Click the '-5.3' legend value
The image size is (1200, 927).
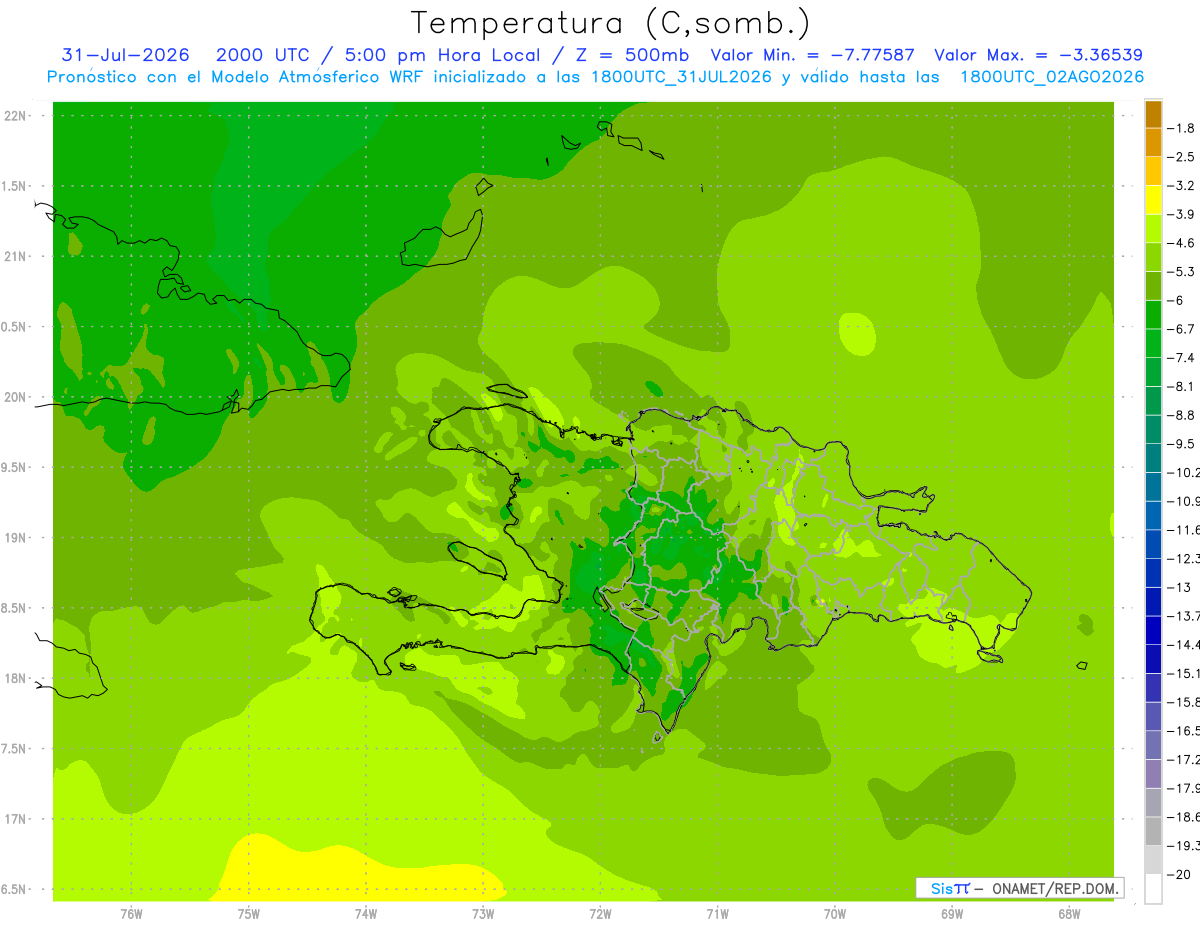coord(1181,272)
